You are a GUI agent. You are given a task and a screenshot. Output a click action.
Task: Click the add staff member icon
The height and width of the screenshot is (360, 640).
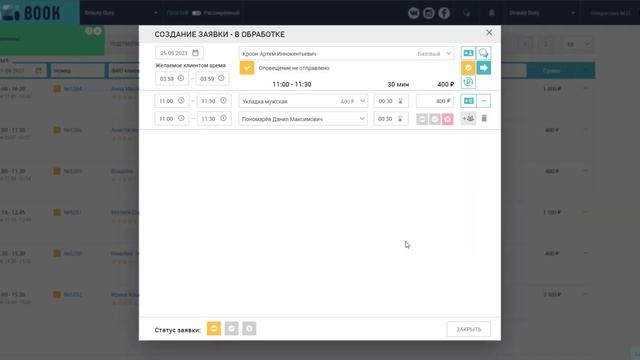469,118
